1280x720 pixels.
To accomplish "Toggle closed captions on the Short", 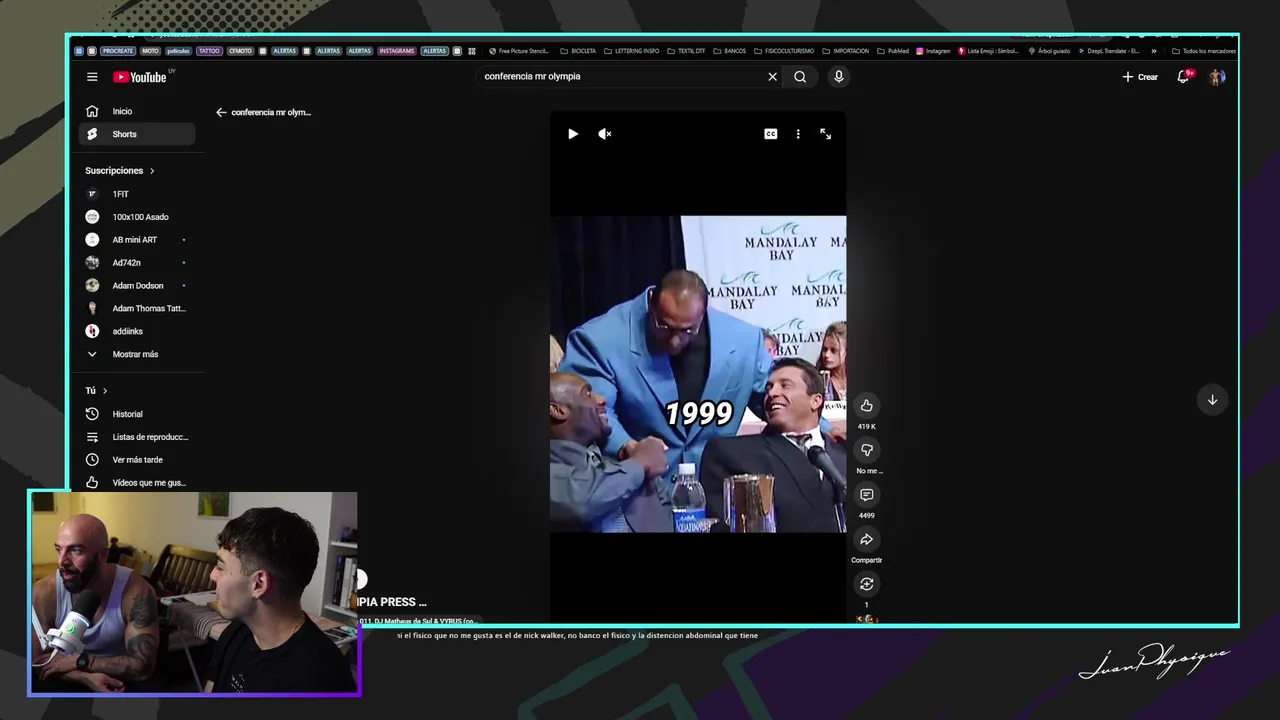I will [771, 134].
